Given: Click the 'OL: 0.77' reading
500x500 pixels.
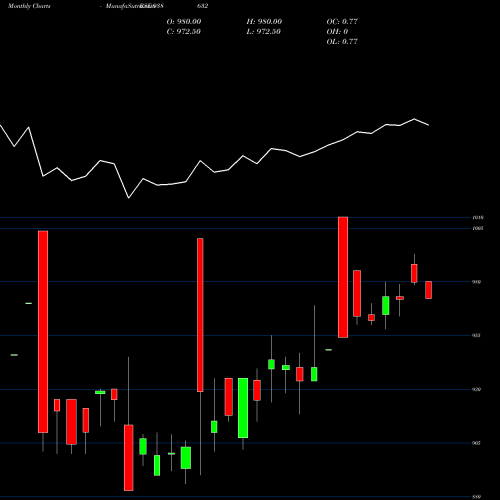Looking at the screenshot, I should pos(342,42).
